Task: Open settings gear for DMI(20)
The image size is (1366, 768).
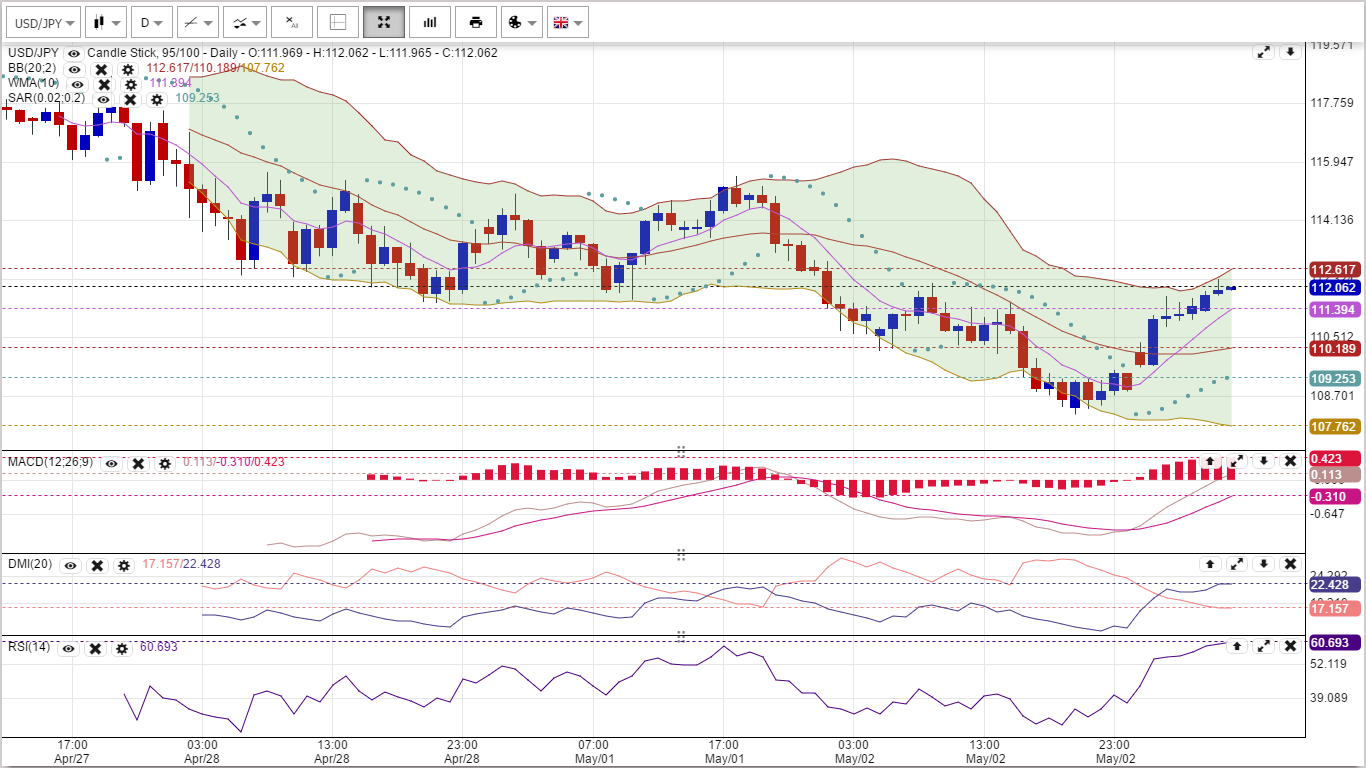Action: point(123,565)
